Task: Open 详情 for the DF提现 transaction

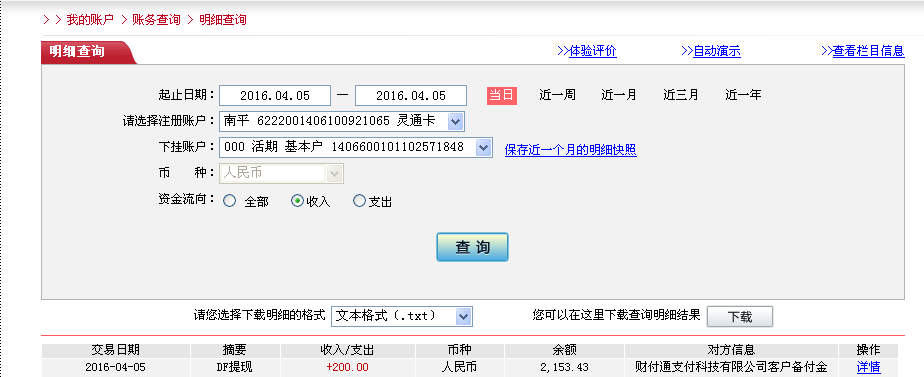Action: (869, 367)
